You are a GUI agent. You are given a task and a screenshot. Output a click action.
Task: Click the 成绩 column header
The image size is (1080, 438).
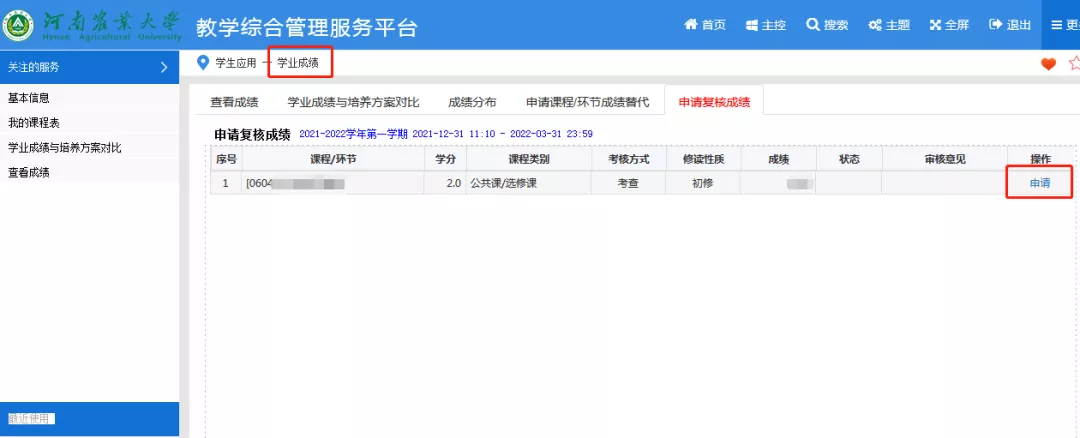coord(778,159)
